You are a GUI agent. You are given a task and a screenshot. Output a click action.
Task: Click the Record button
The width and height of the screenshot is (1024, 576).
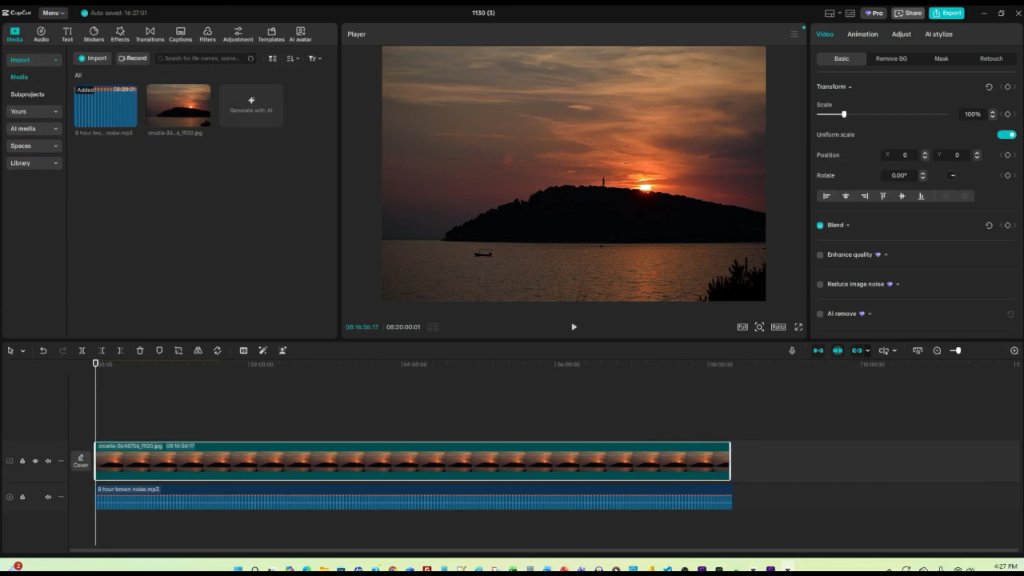(133, 58)
